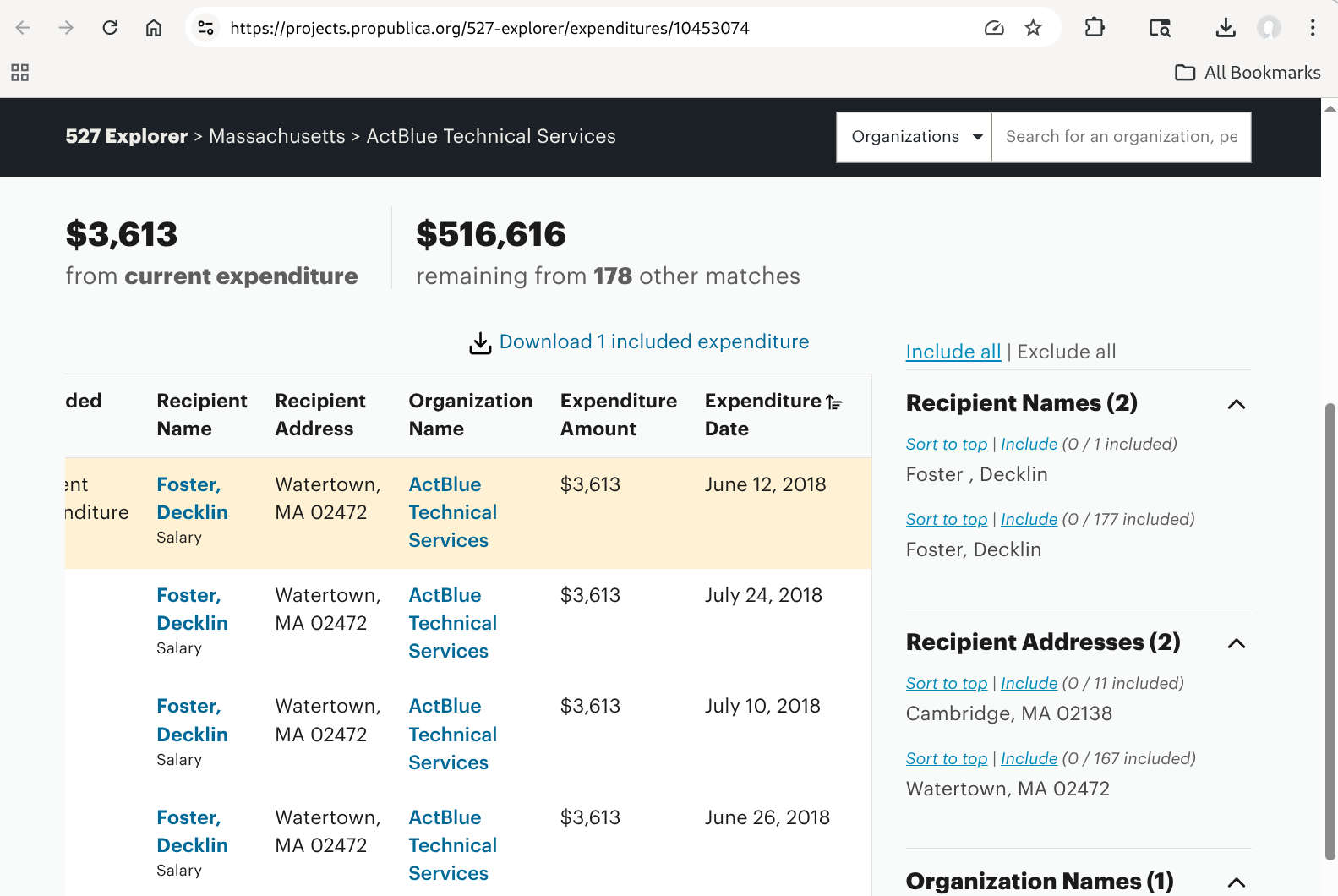Select the June 12, 2018 date cell
Viewport: 1338px width, 896px height.
tap(766, 484)
